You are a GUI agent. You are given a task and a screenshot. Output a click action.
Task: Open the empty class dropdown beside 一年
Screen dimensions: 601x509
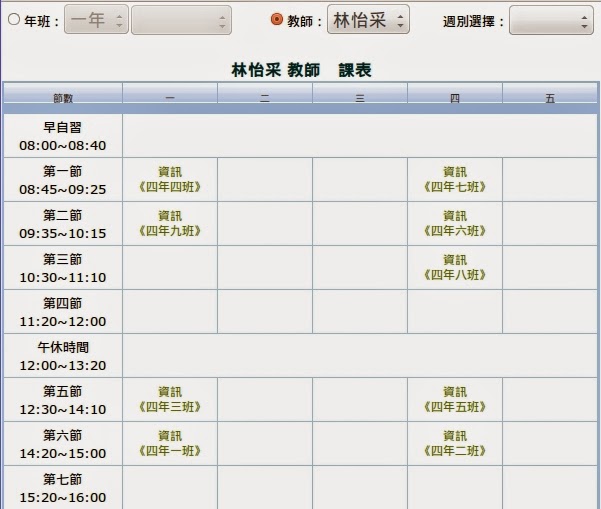pyautogui.click(x=181, y=20)
